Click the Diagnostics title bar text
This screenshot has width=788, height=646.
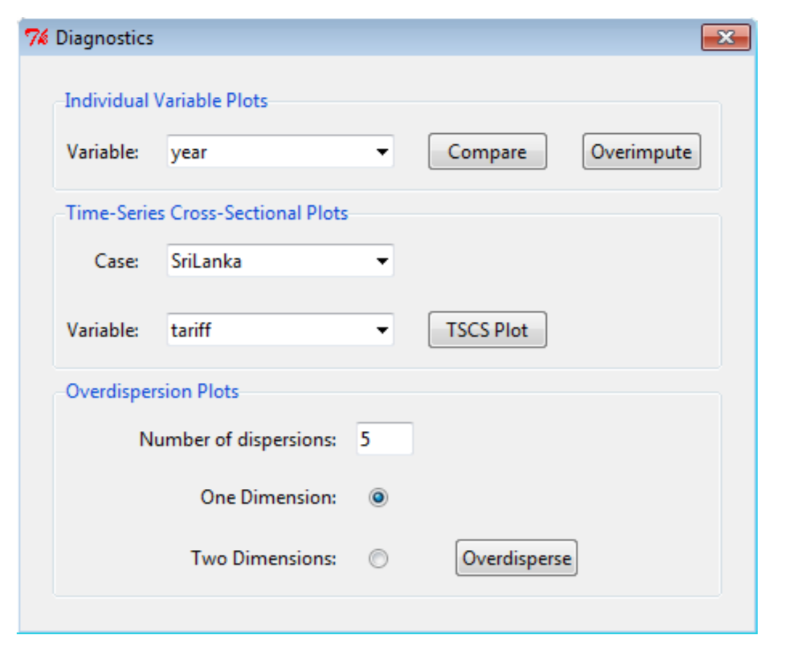104,39
